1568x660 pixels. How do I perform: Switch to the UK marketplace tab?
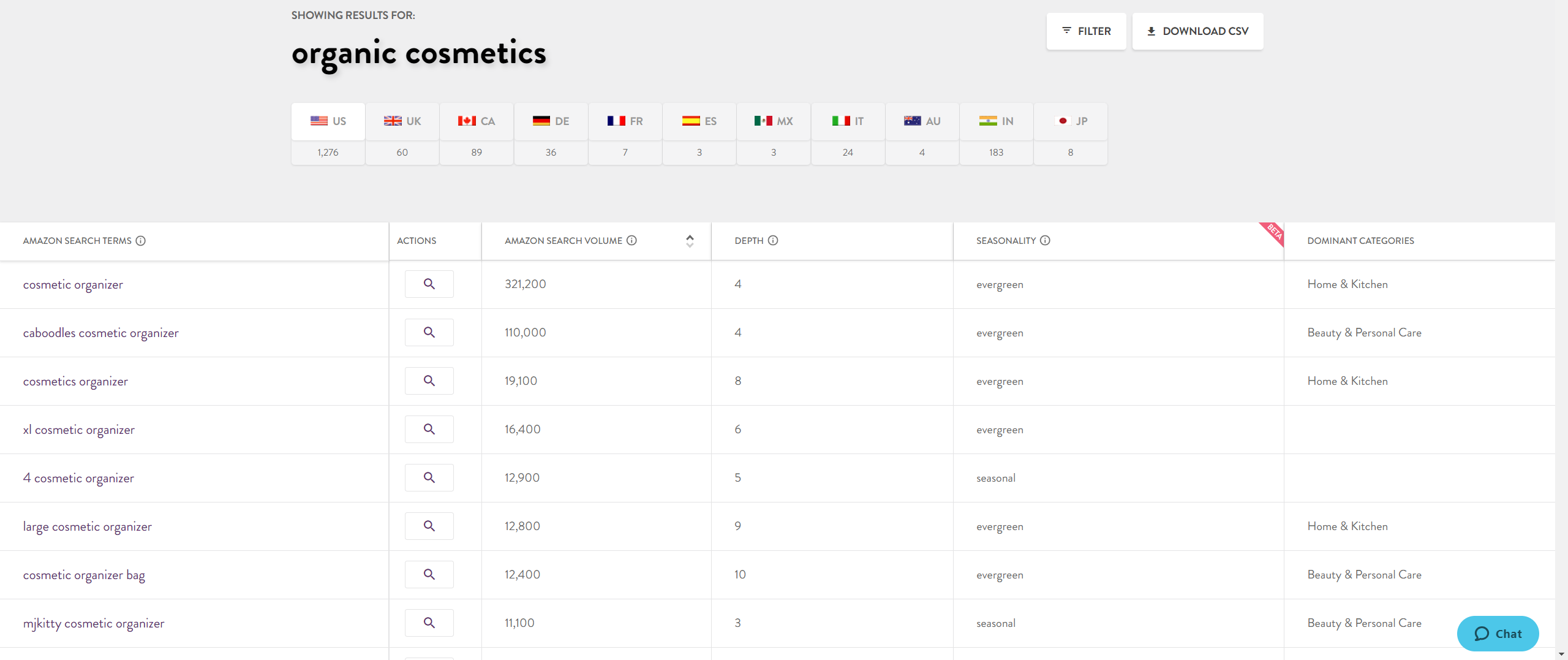pos(402,121)
